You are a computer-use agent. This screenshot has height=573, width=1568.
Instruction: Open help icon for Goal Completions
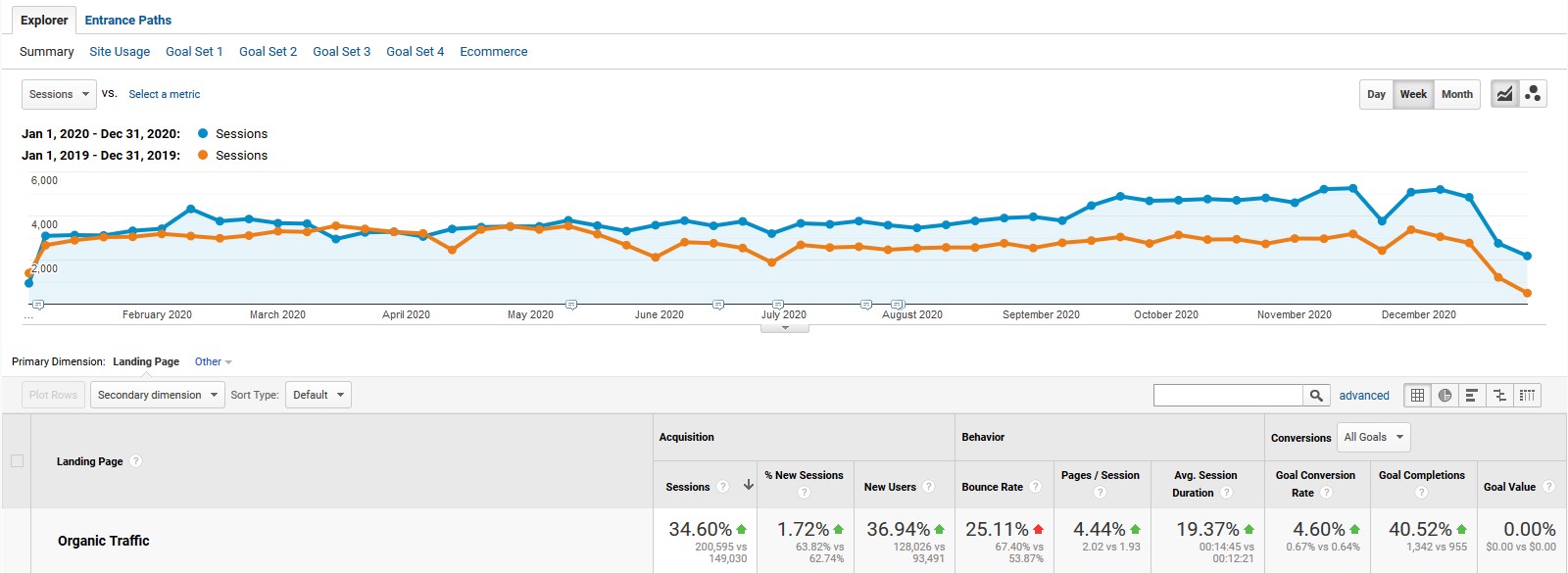tap(1421, 493)
